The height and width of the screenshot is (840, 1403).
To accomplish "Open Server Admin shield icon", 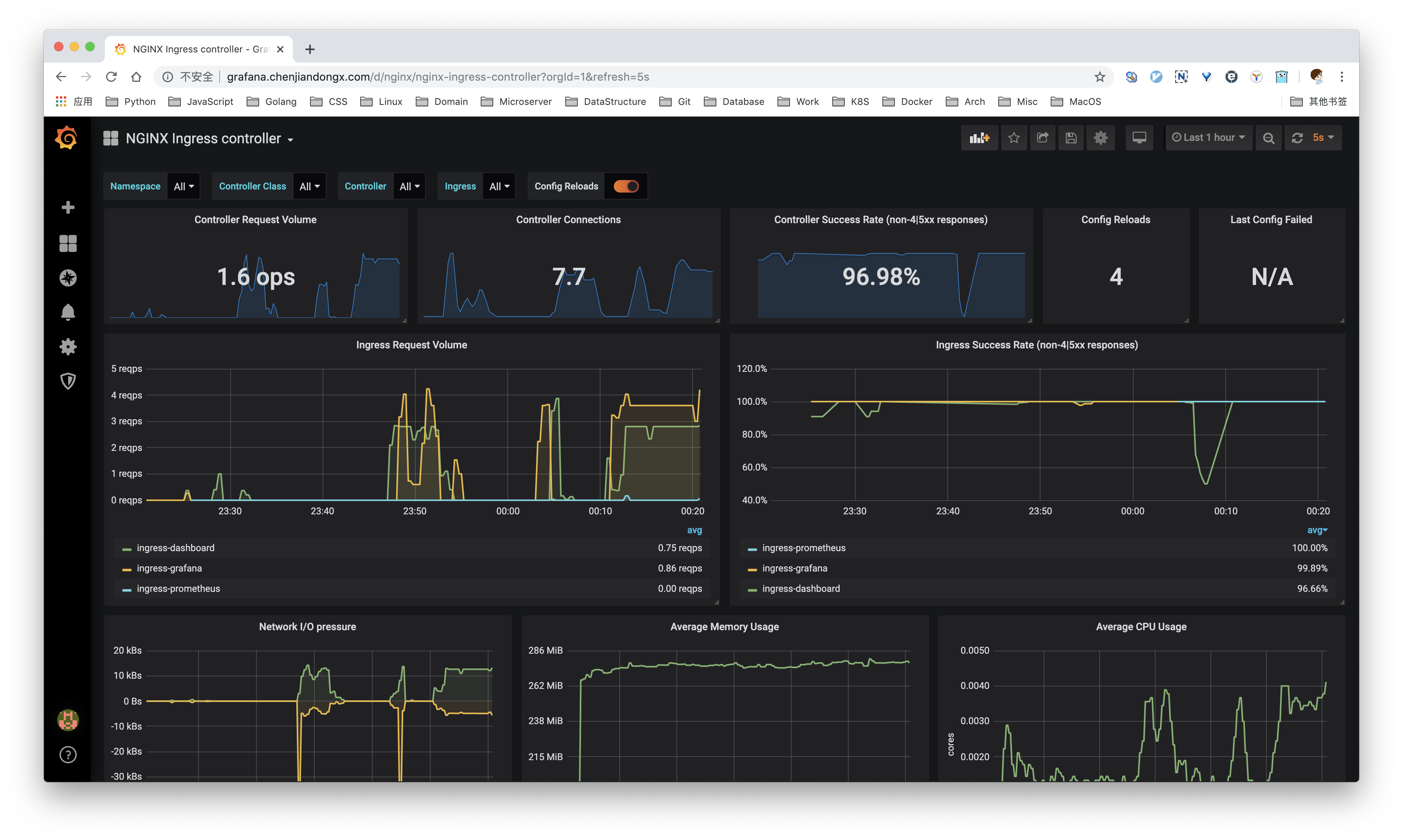I will click(67, 381).
